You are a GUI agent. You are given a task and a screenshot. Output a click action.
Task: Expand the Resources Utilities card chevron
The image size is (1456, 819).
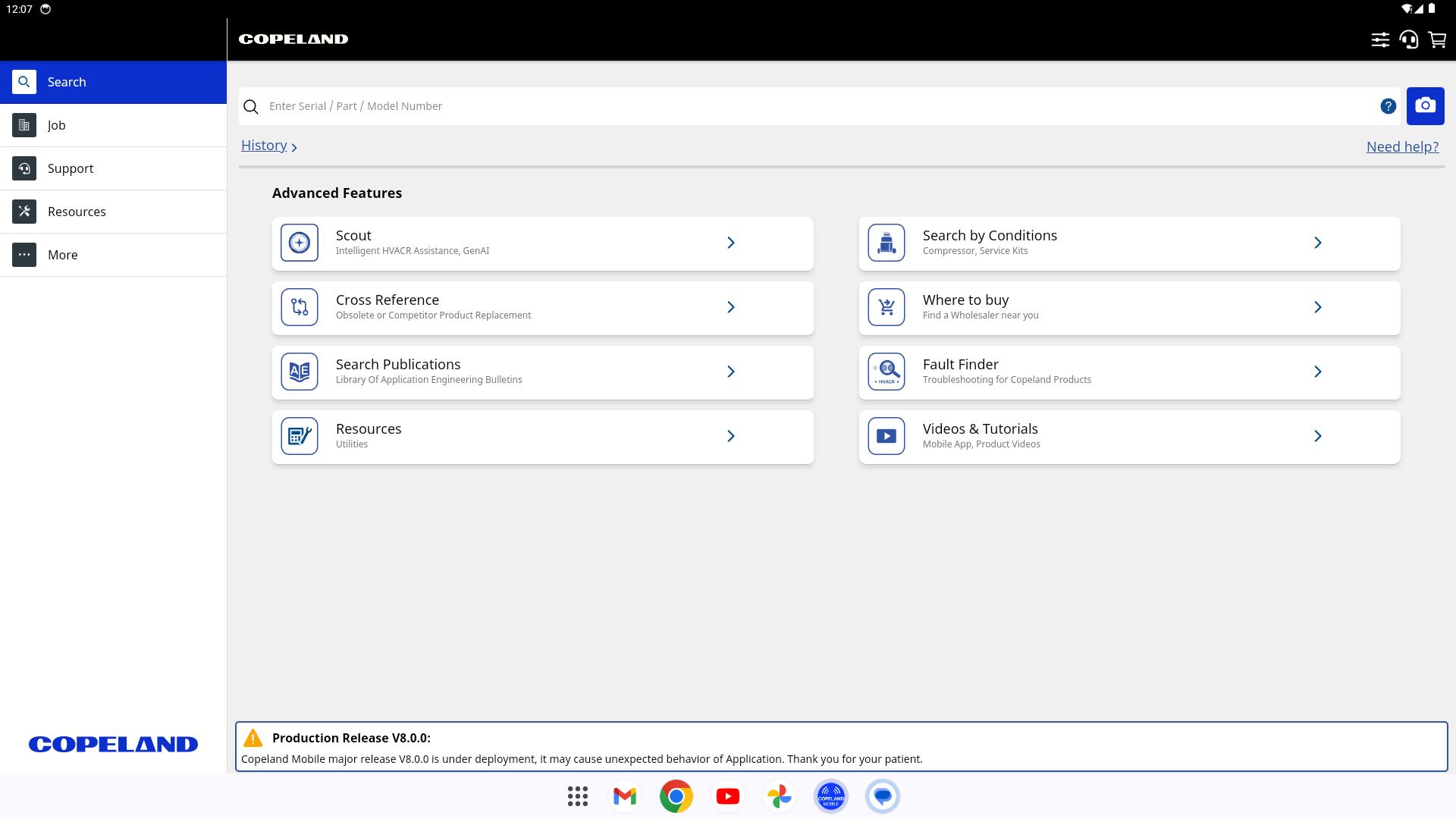pos(731,436)
